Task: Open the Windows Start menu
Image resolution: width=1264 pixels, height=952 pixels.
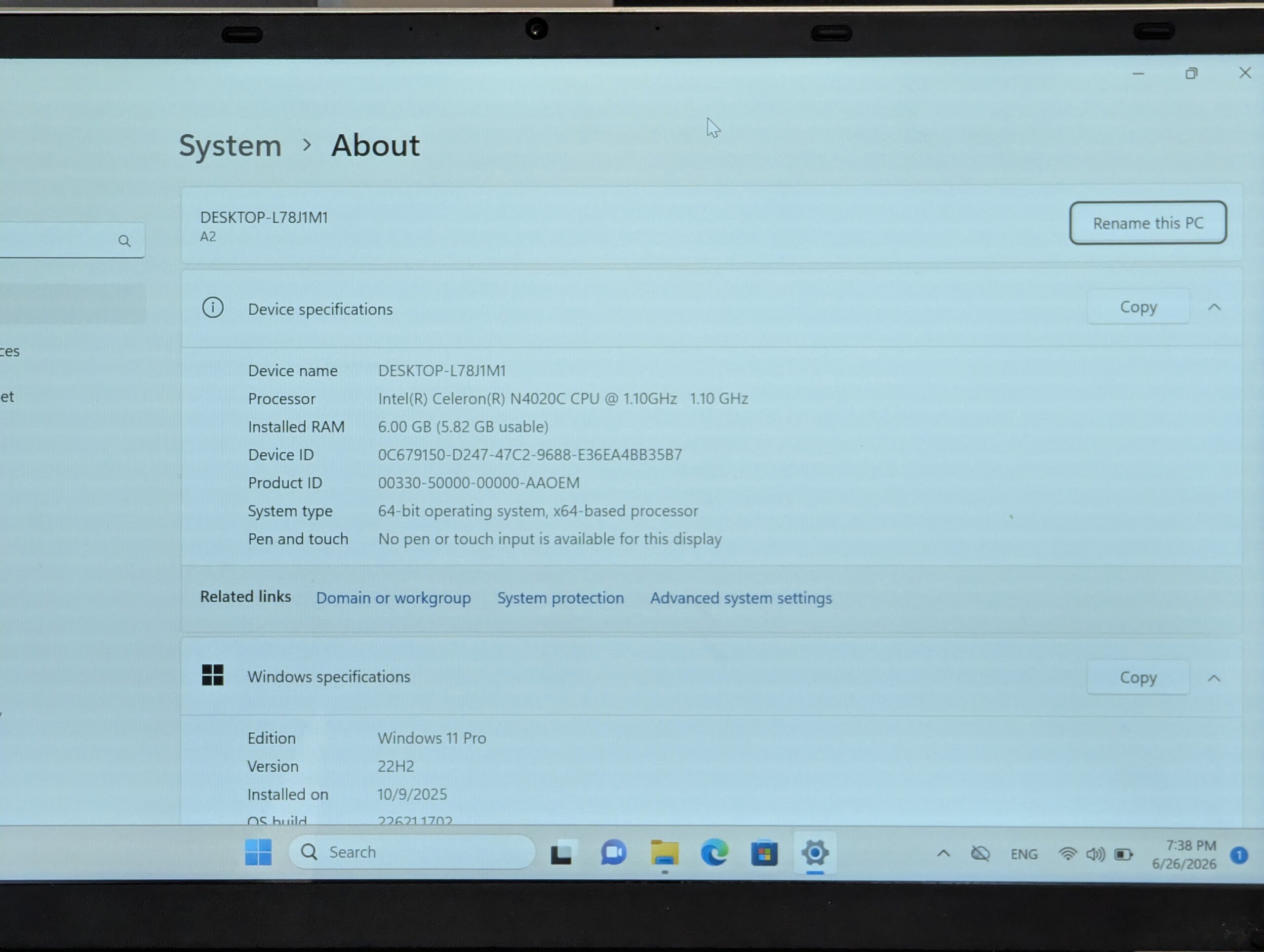Action: pos(258,852)
